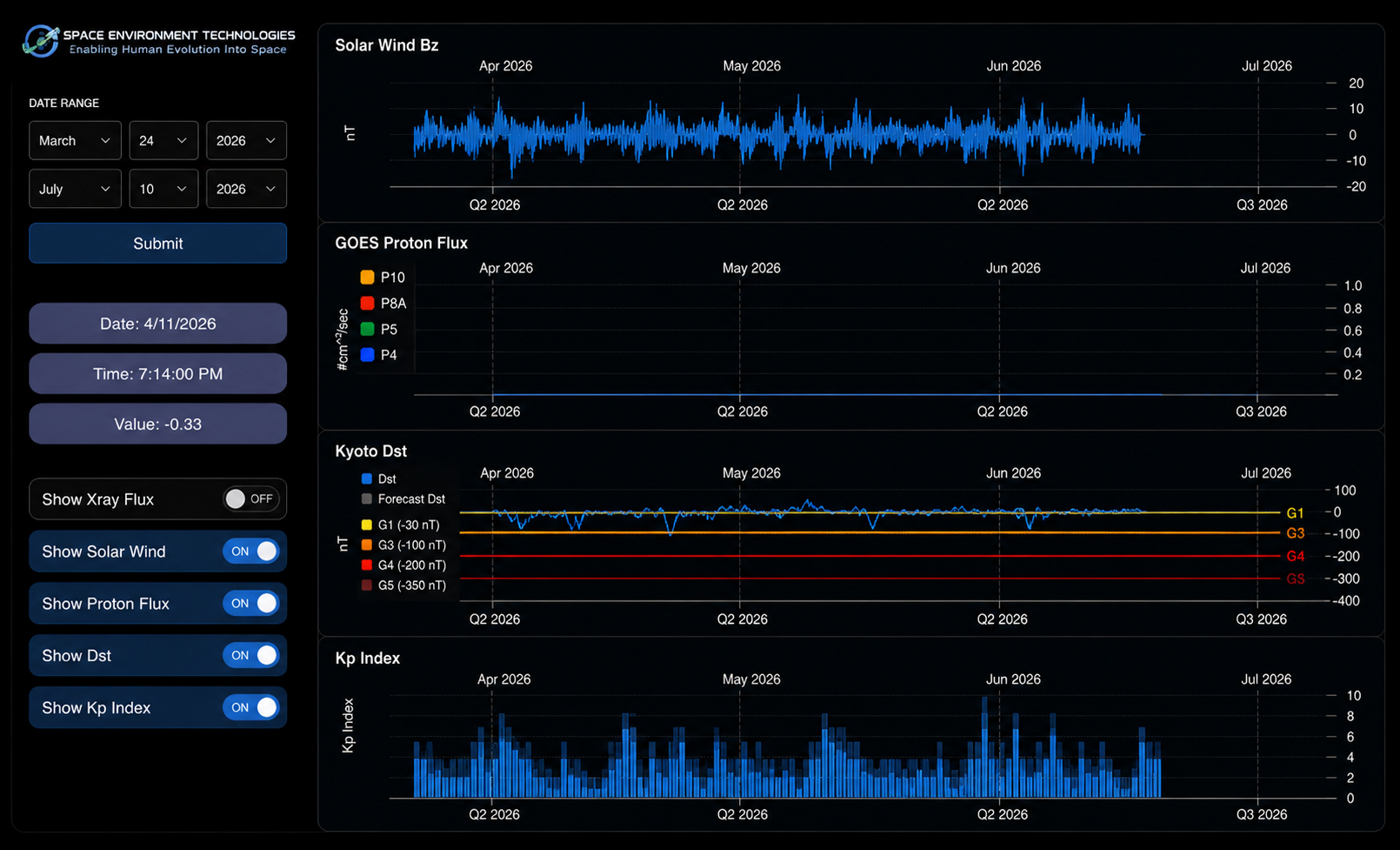Click the G5 threshold label on Dst chart
This screenshot has width=1400, height=850.
tap(1295, 579)
